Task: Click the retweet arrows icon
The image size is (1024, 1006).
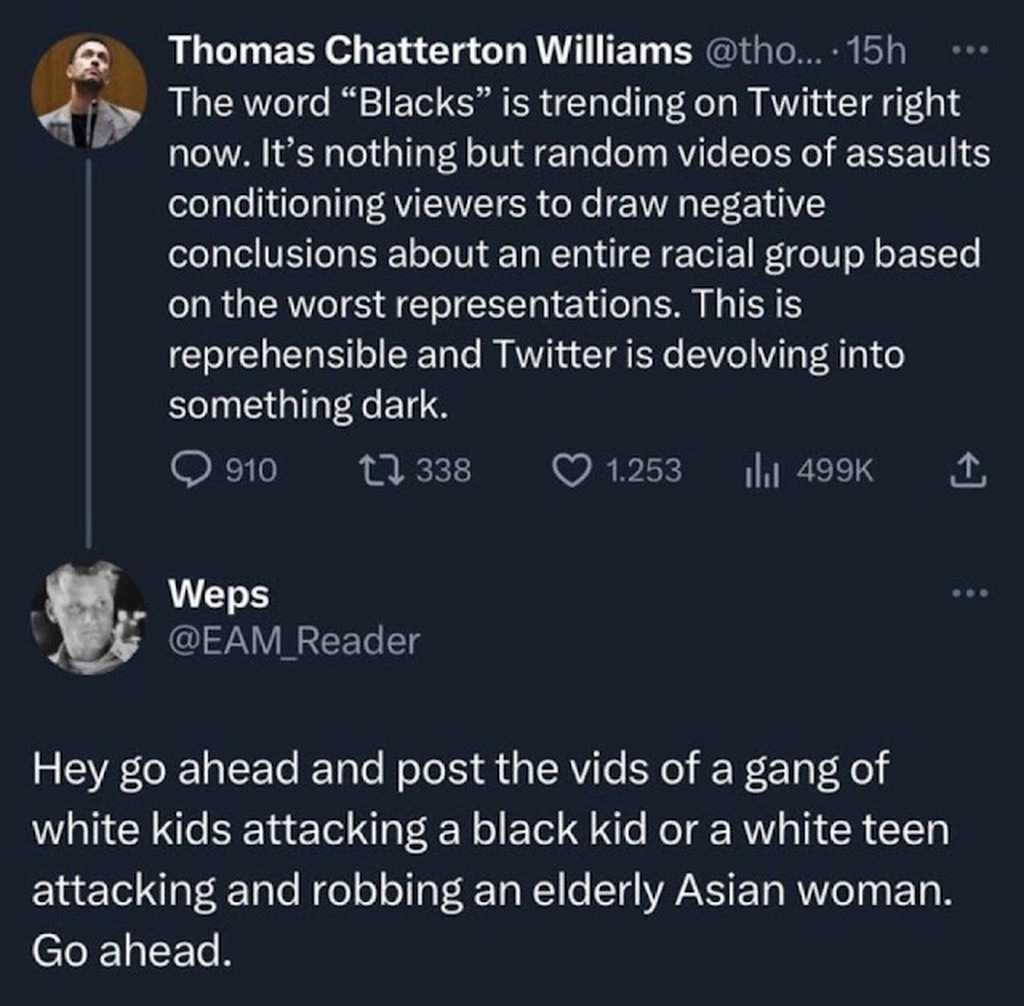Action: click(387, 470)
